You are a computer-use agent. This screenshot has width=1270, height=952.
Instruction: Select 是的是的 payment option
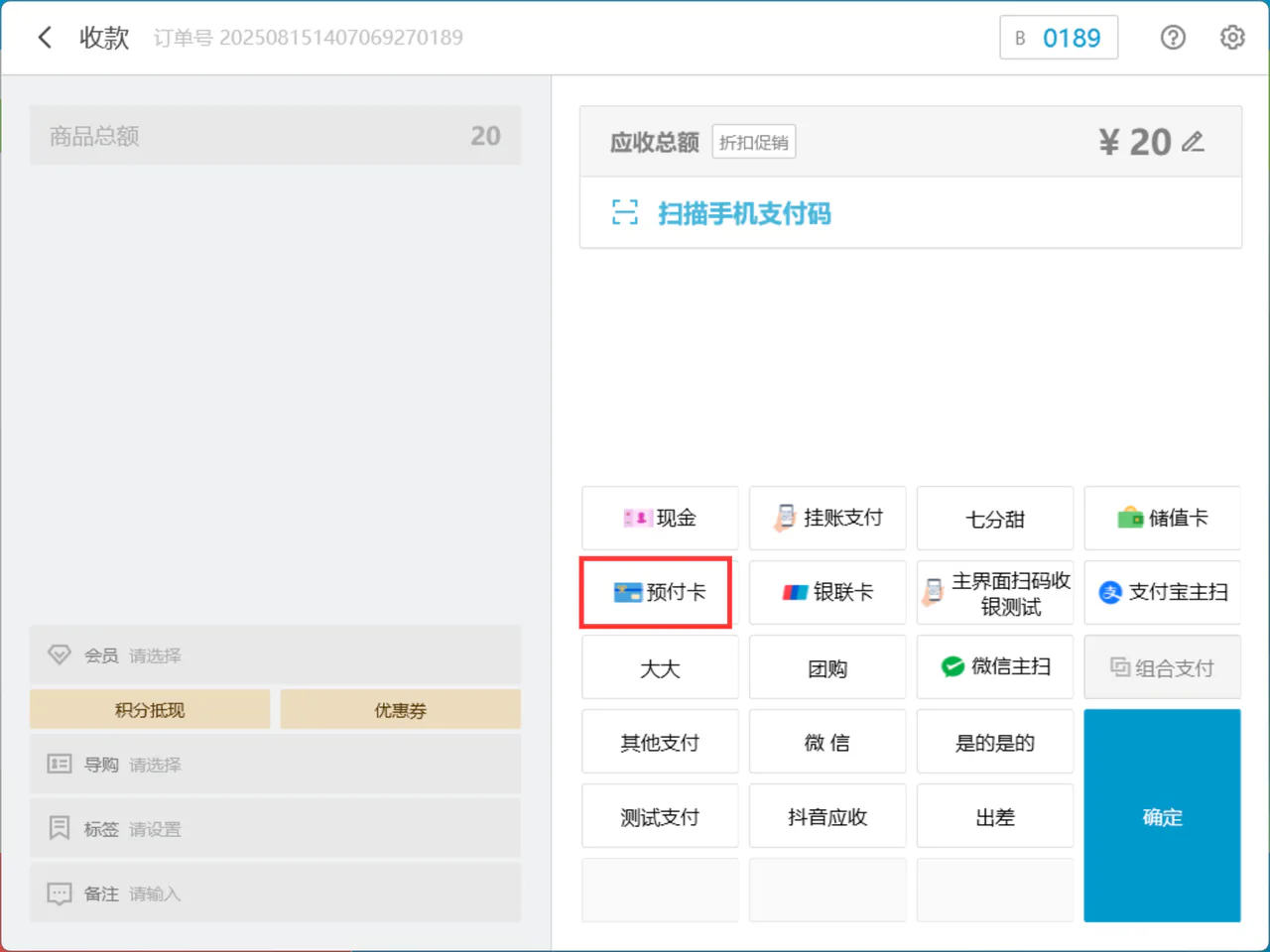click(995, 742)
